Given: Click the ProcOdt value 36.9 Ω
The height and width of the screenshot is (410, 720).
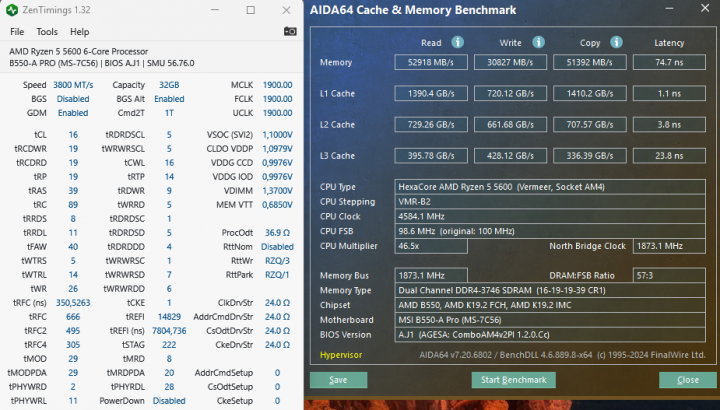Looking at the screenshot, I should 277,233.
